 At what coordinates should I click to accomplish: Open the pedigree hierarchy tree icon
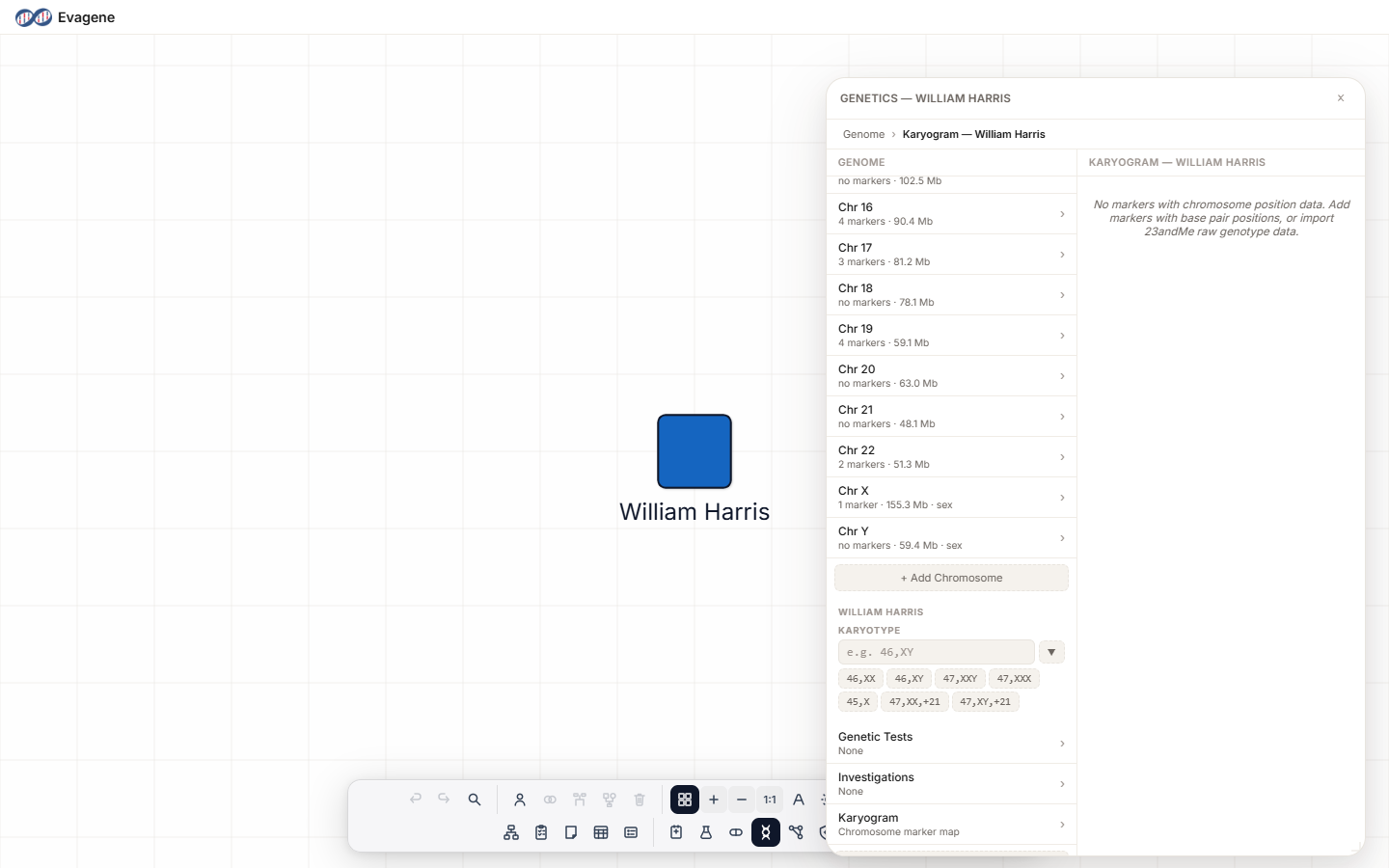(x=511, y=832)
